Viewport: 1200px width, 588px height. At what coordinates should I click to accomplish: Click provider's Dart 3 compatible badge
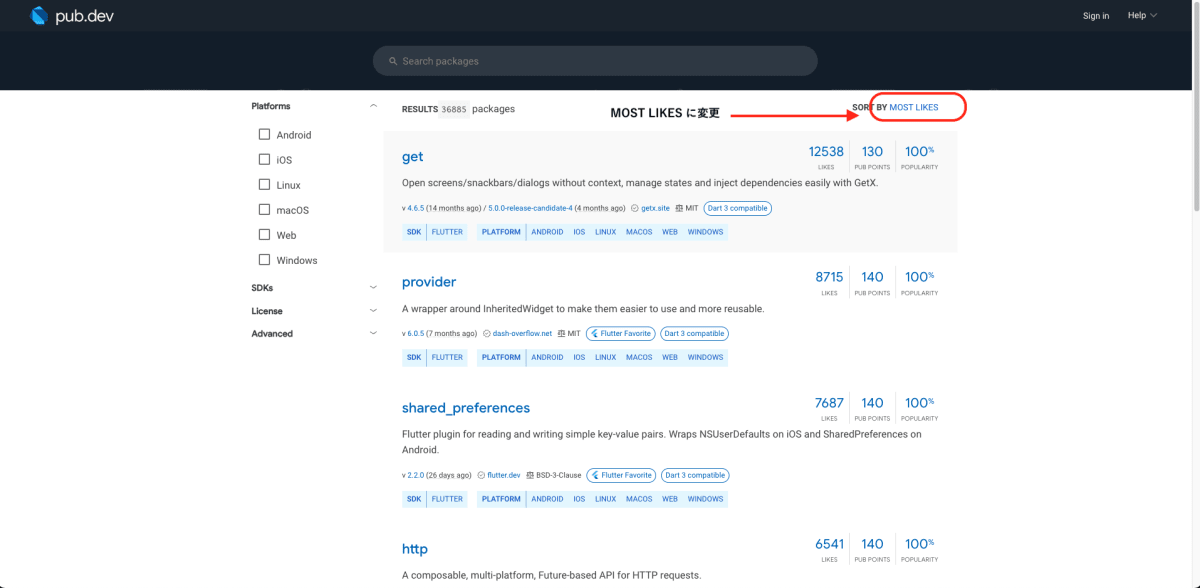click(695, 333)
